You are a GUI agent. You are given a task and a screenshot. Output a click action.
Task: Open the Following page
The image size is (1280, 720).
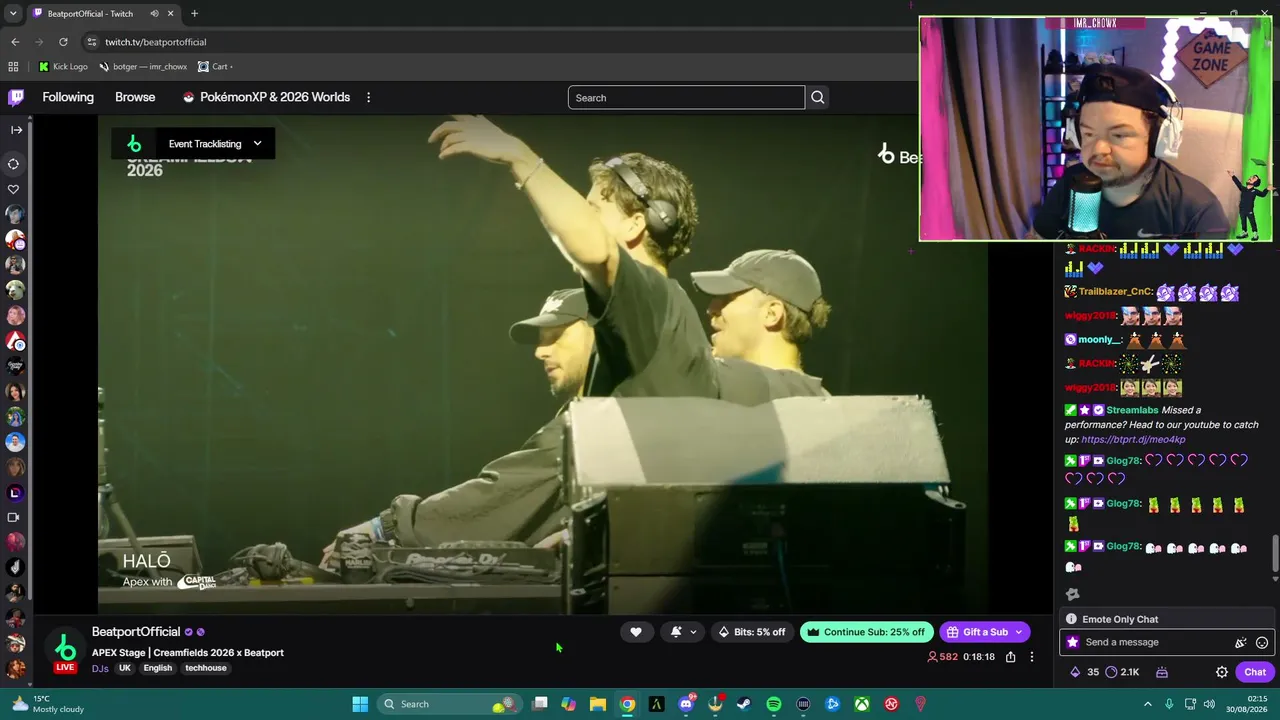(x=68, y=97)
